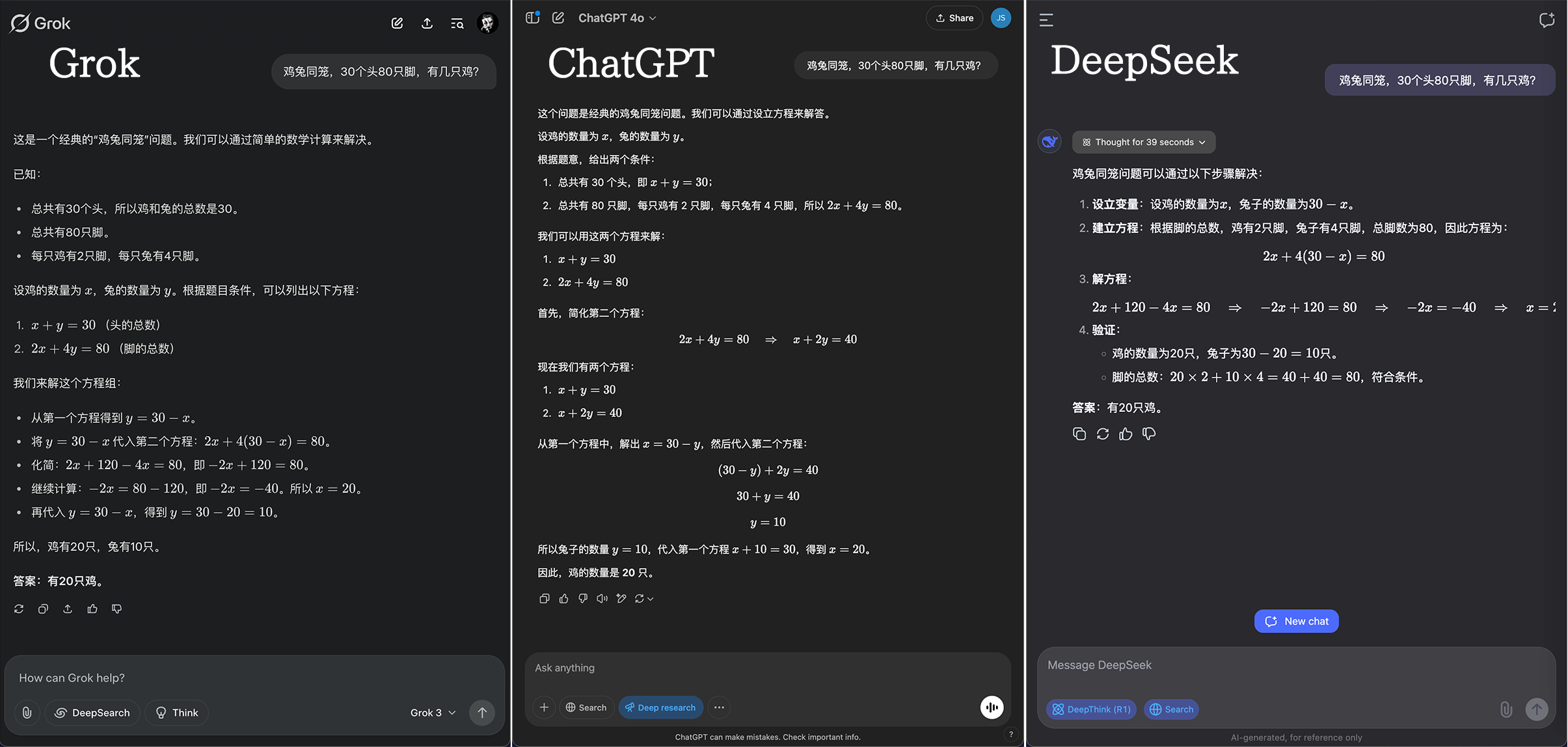The width and height of the screenshot is (1568, 747).
Task: Focus the 'Ask anything' input field
Action: click(748, 668)
